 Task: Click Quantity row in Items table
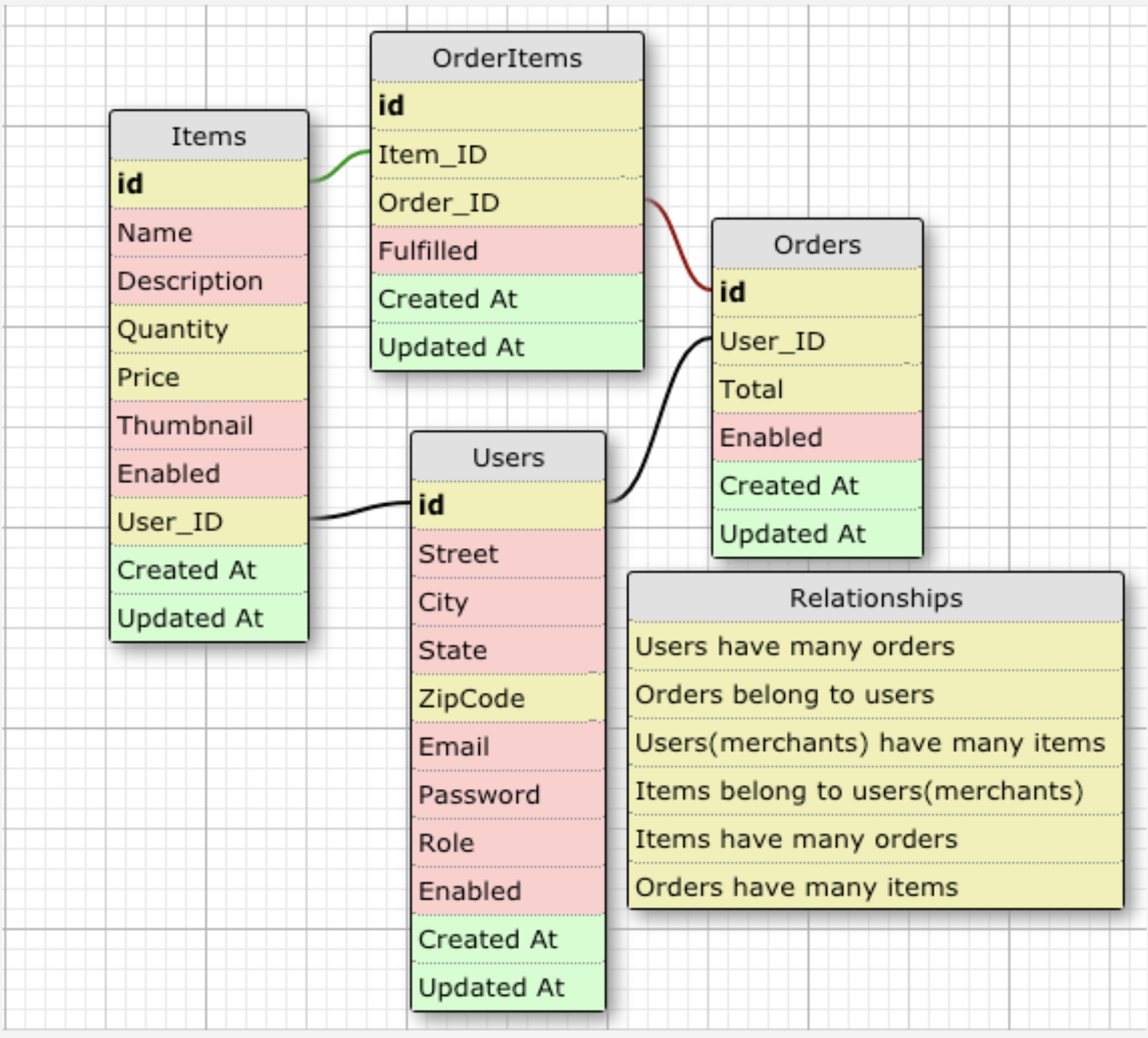pos(209,329)
